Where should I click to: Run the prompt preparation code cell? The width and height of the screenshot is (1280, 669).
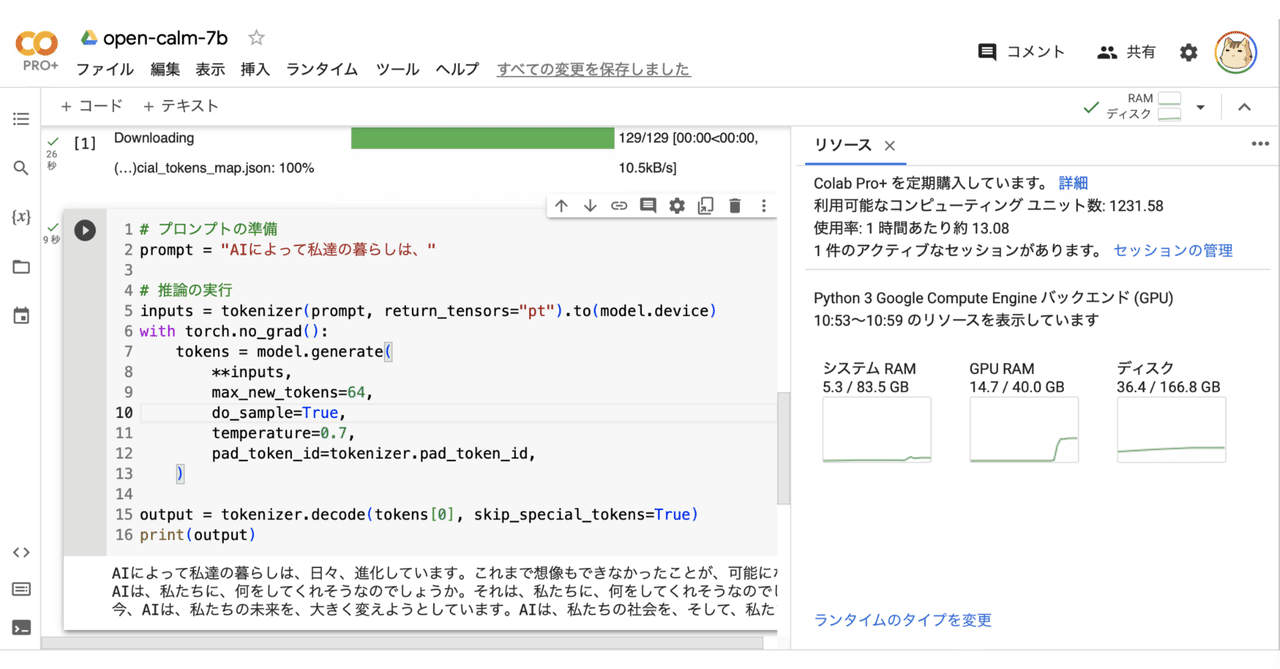(84, 230)
